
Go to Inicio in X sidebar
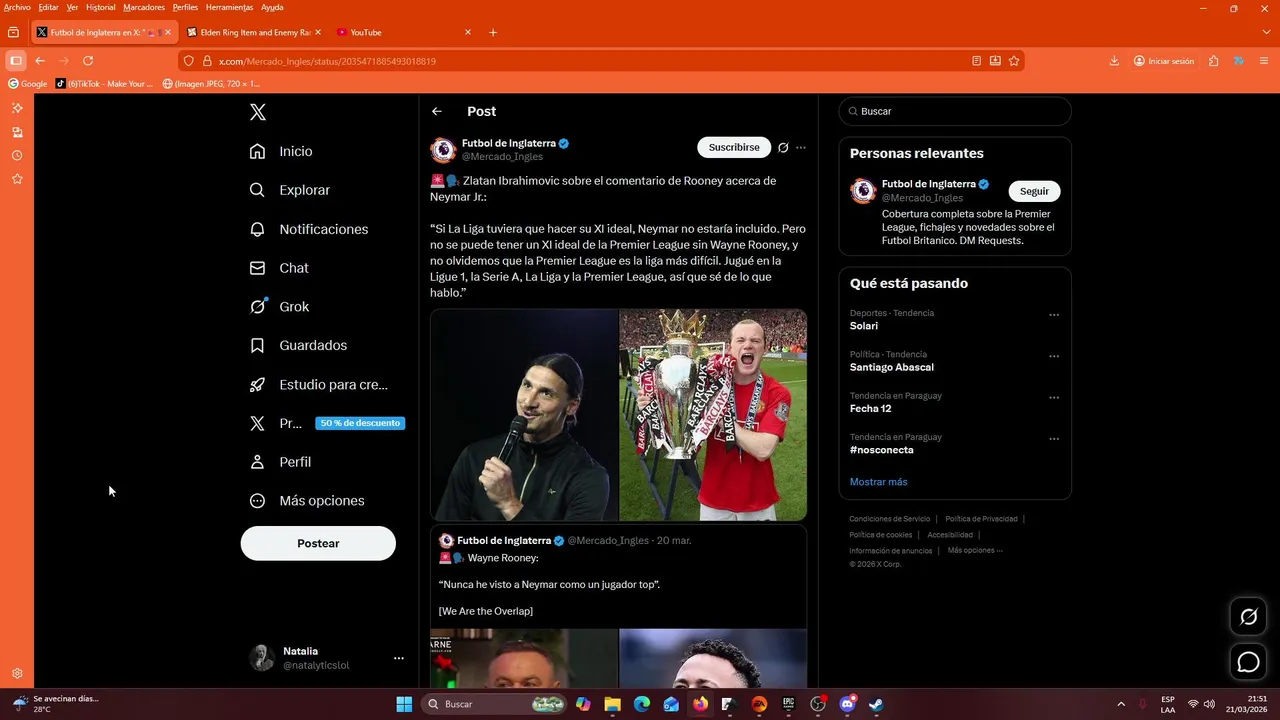tap(282, 151)
